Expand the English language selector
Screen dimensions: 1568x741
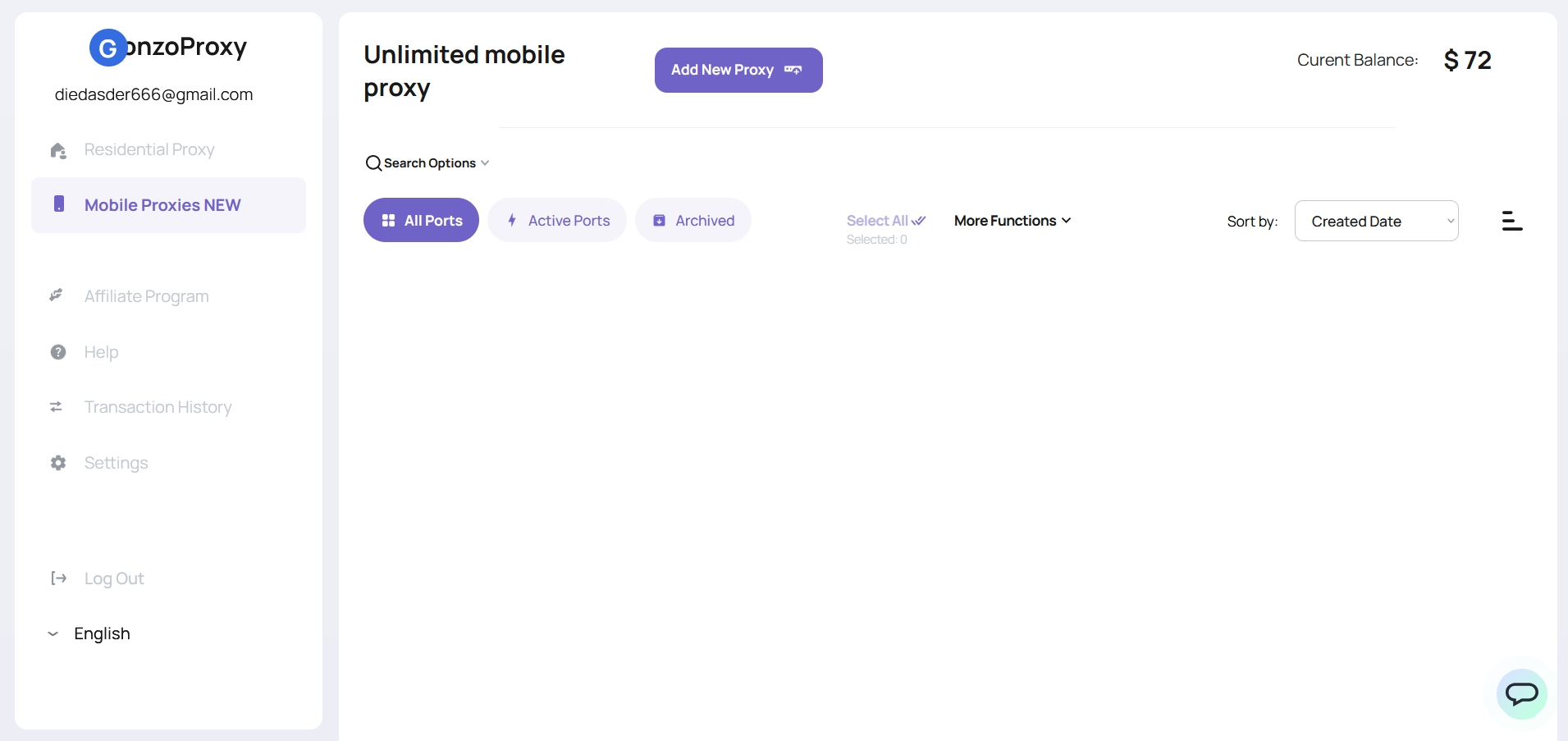90,634
